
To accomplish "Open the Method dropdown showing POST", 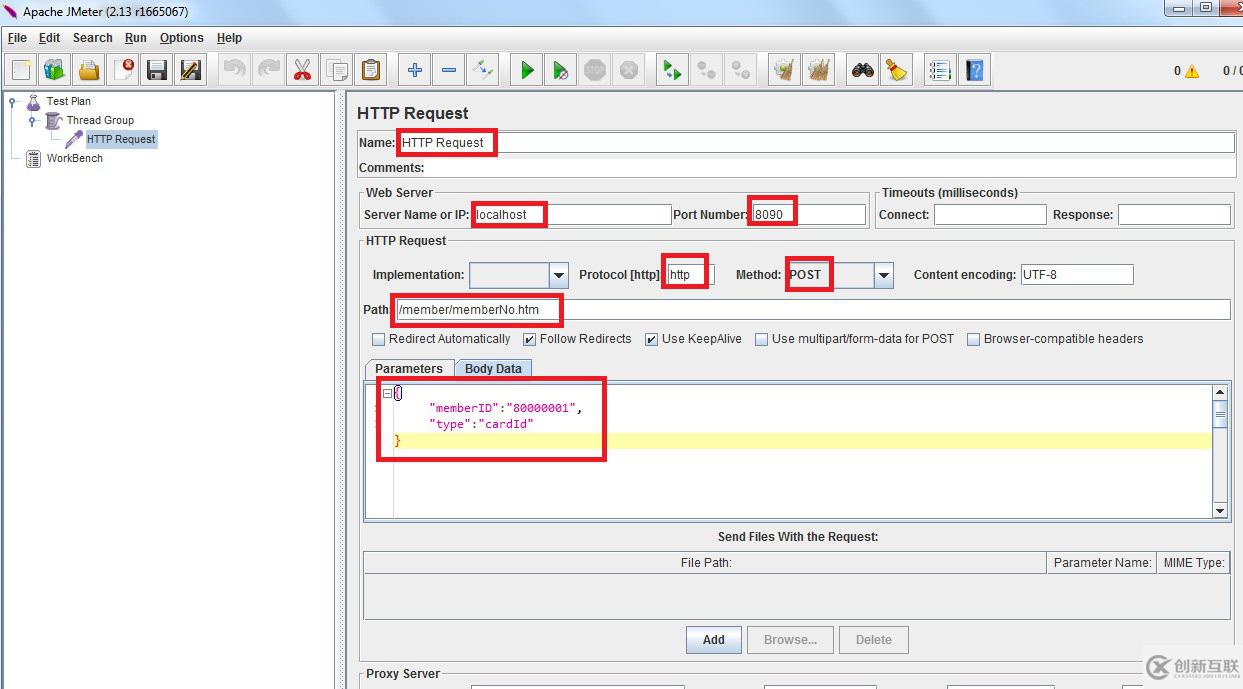I will click(x=884, y=275).
